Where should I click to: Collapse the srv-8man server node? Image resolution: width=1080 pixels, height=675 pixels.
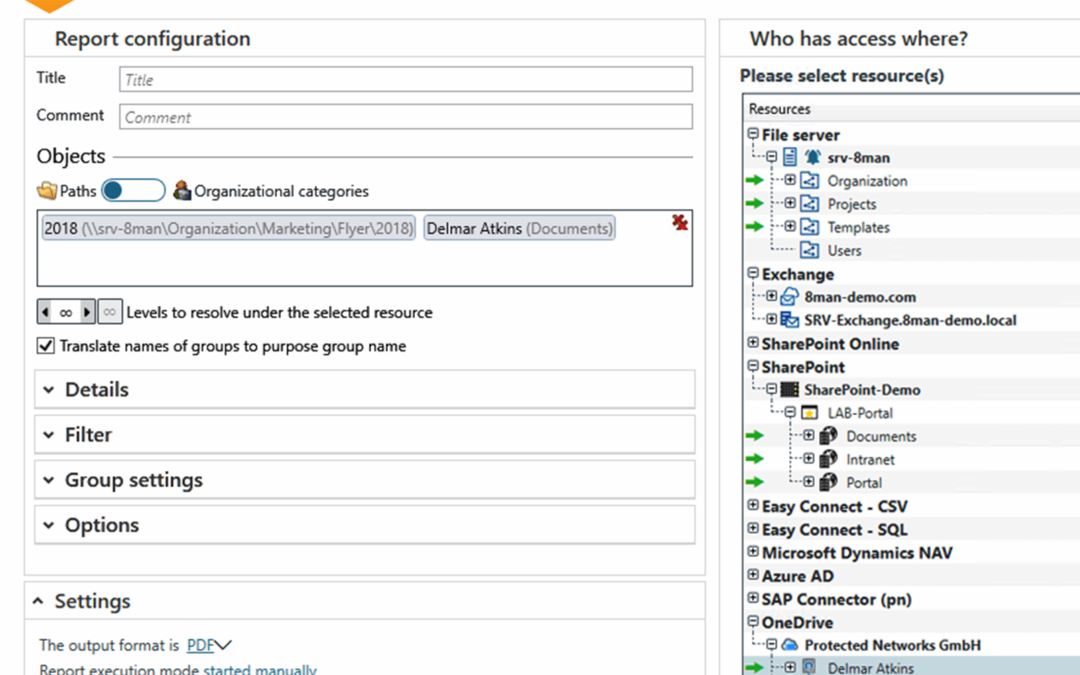[x=771, y=157]
